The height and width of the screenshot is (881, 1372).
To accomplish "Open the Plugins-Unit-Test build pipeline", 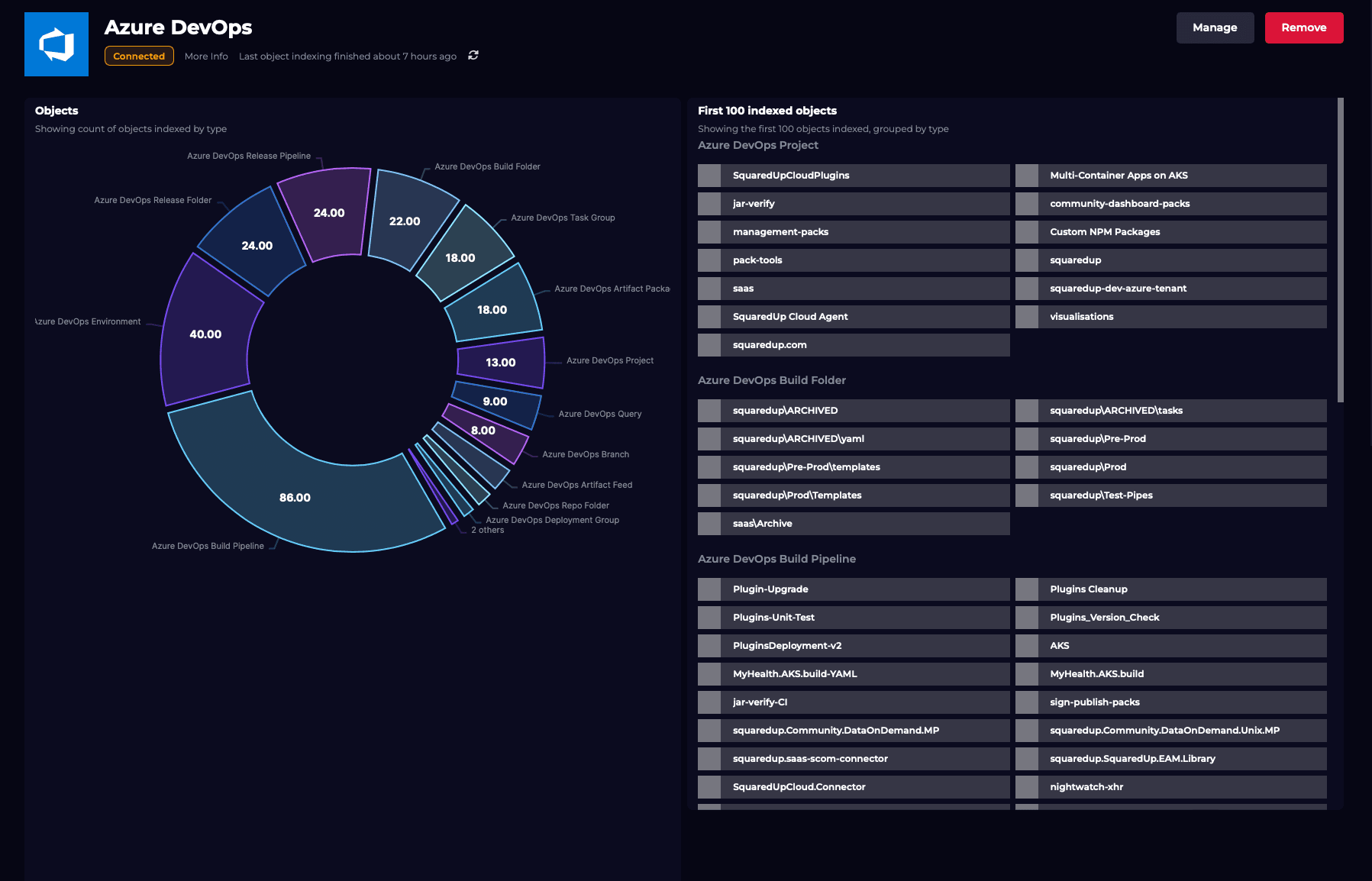I will [x=854, y=618].
